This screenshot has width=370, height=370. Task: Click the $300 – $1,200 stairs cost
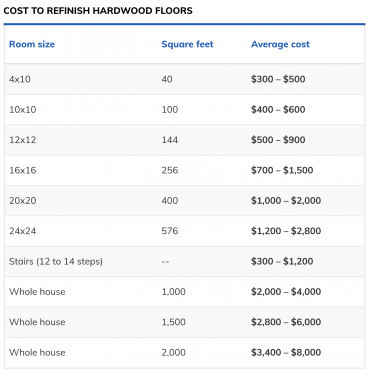tap(282, 261)
